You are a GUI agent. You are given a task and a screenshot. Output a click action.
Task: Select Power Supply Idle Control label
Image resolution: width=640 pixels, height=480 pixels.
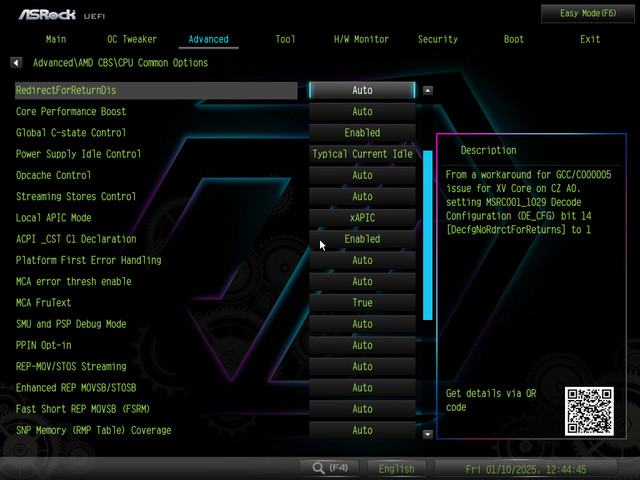(x=78, y=154)
